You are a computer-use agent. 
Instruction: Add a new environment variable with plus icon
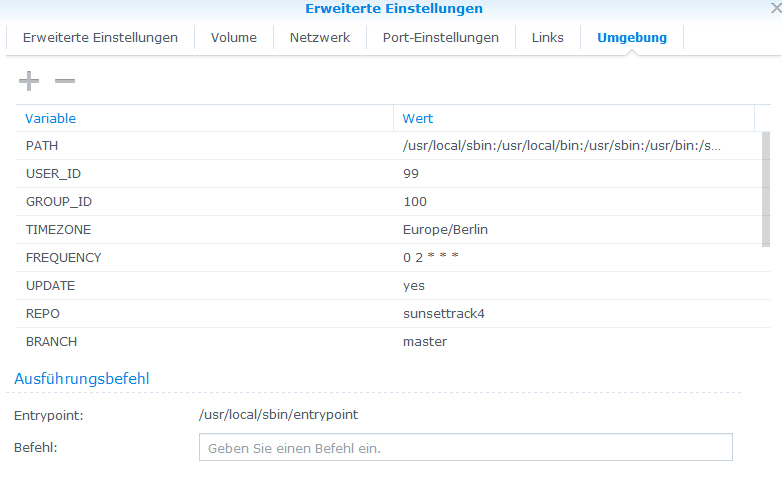[x=29, y=81]
